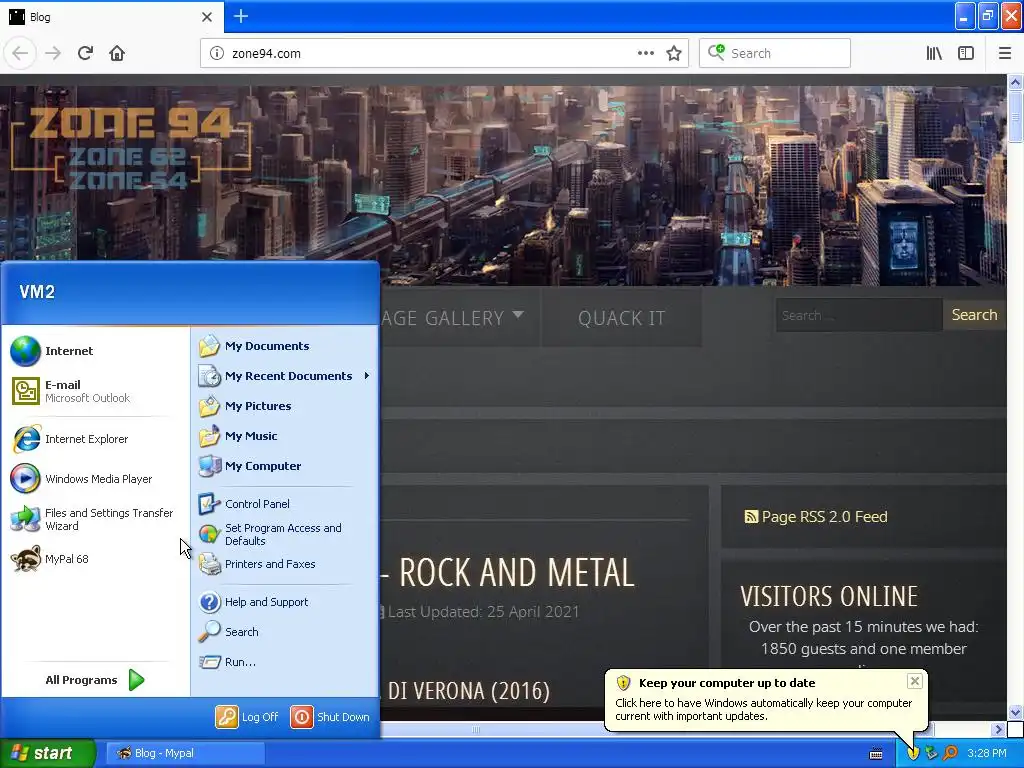
Task: Toggle the browser sidebar icon
Action: 966,54
